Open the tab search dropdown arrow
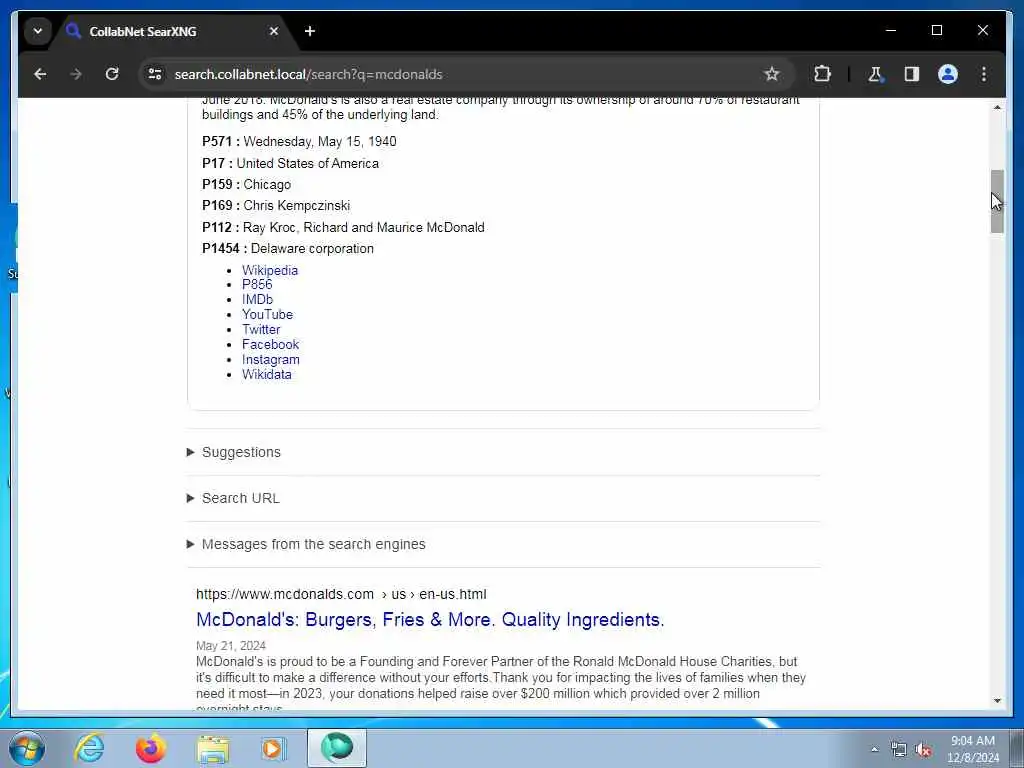This screenshot has height=768, width=1024. click(38, 31)
